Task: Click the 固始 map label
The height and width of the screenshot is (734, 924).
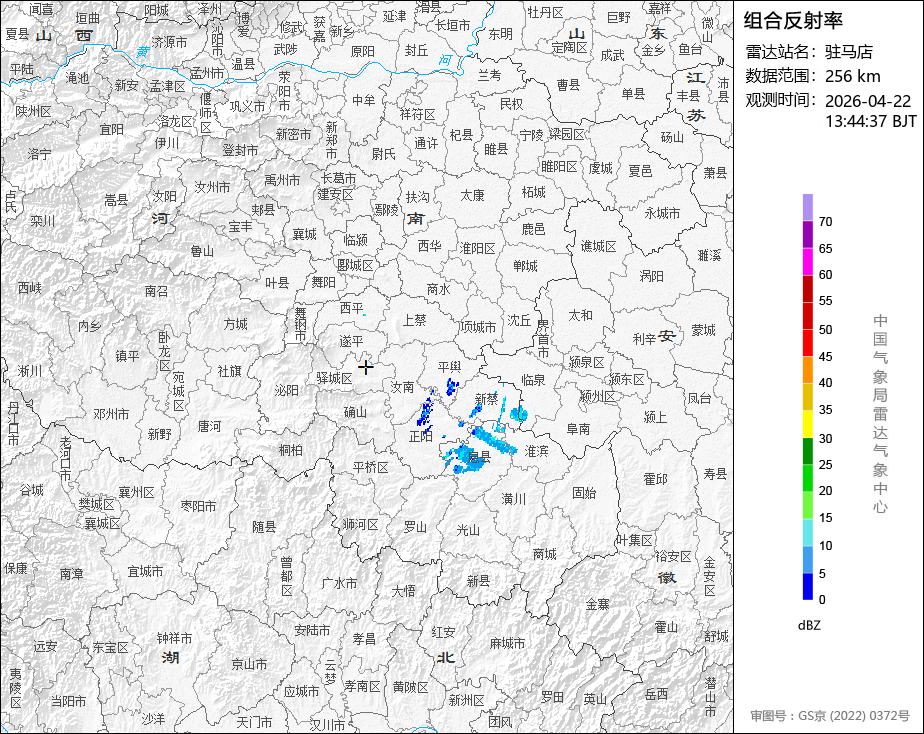Action: click(x=584, y=492)
